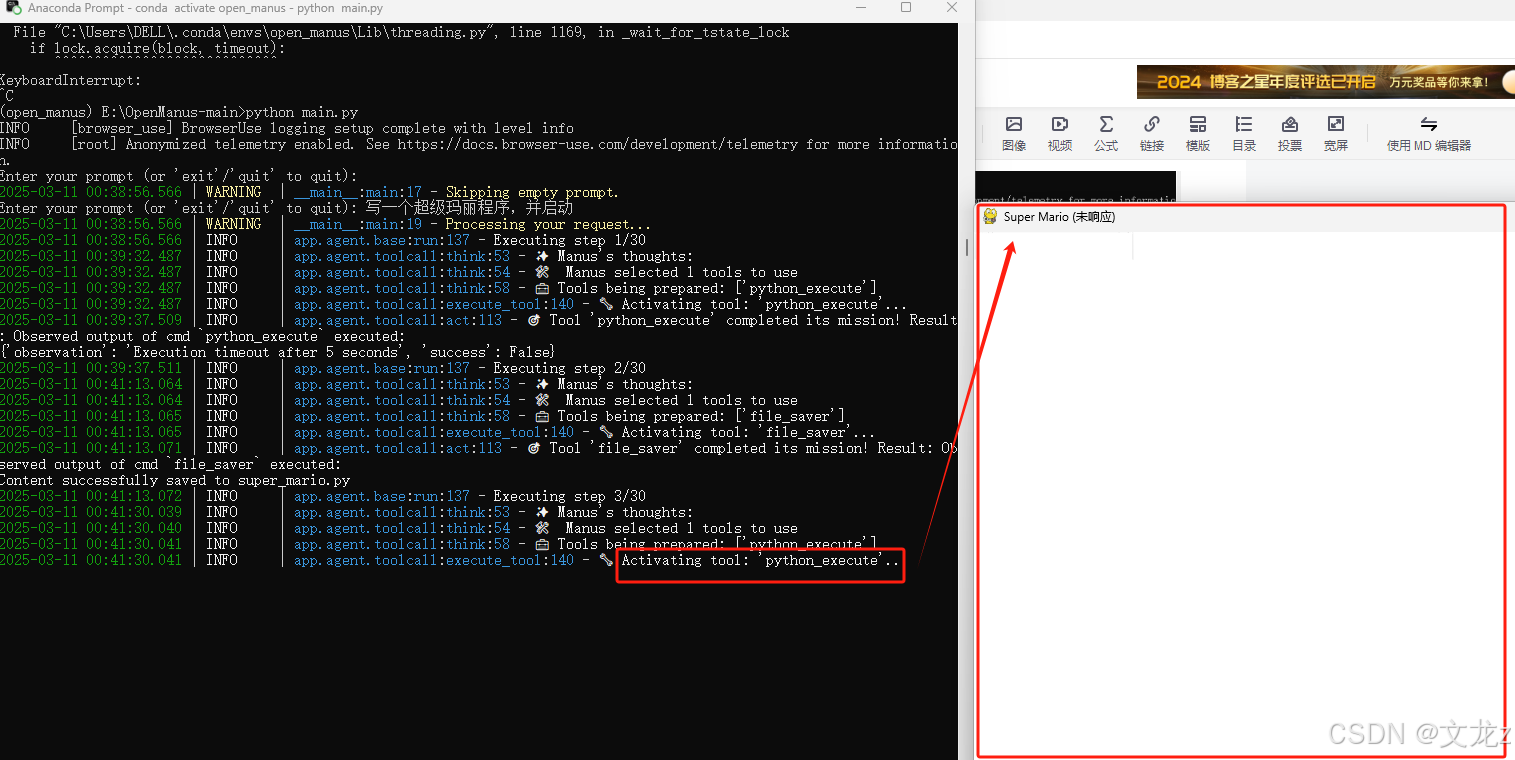Screen dimensions: 1515x760
Task: Insert a table of contents via 目录
Action: coord(1243,131)
